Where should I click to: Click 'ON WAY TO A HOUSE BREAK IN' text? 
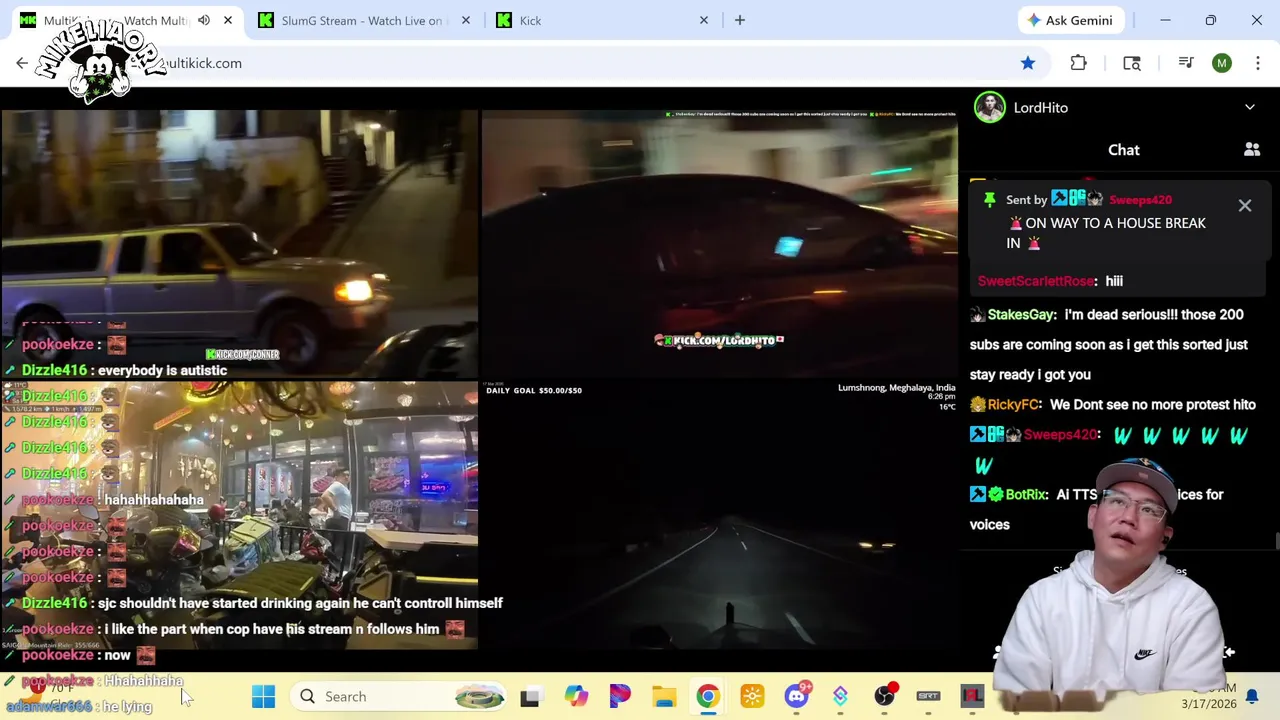[1106, 233]
